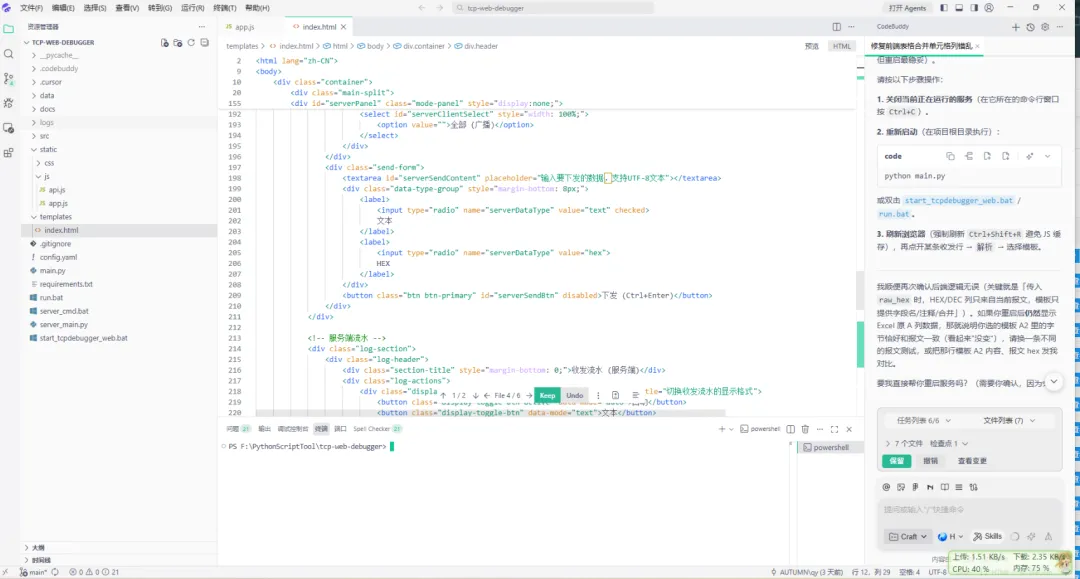1080x579 pixels.
Task: Click the run.bat link in chat
Action: [x=894, y=214]
